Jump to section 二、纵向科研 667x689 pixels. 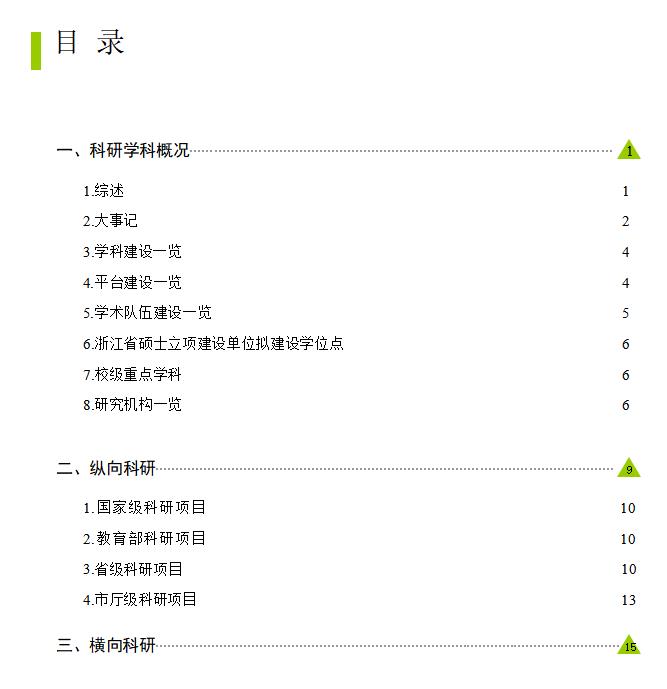[x=106, y=469]
